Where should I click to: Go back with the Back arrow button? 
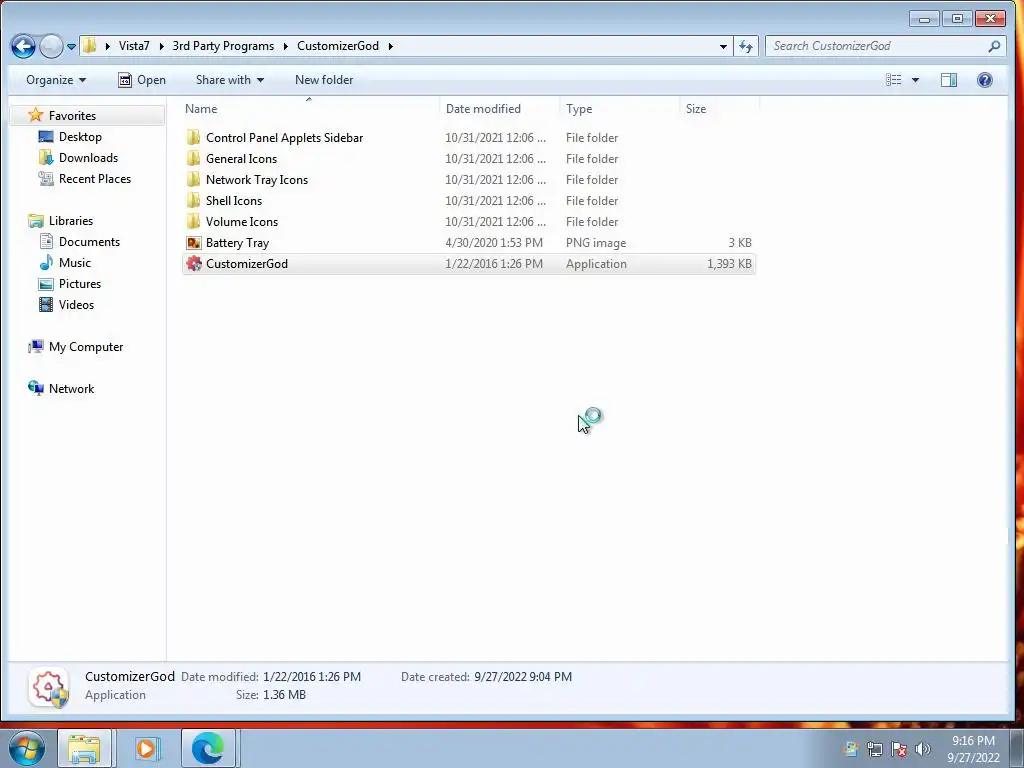point(24,46)
